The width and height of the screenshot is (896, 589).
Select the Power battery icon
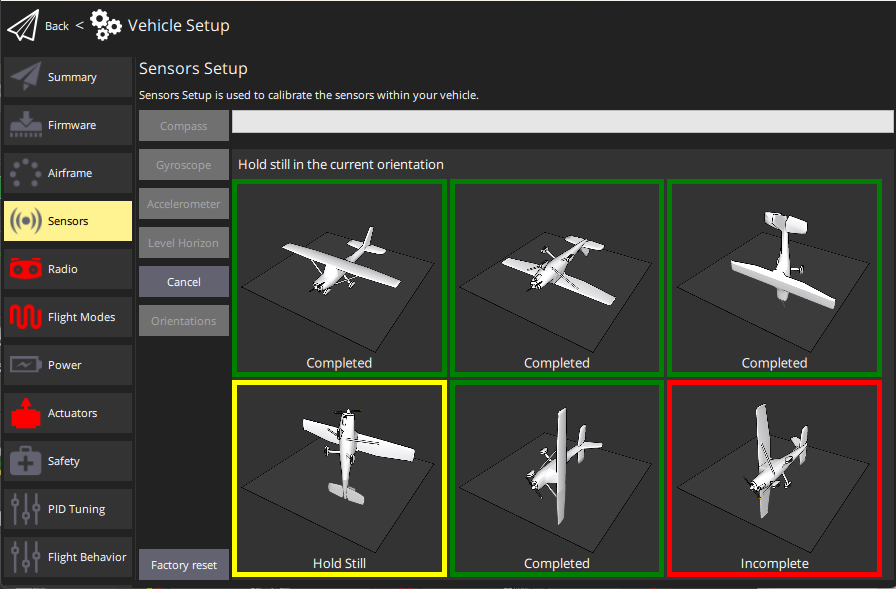[25, 365]
